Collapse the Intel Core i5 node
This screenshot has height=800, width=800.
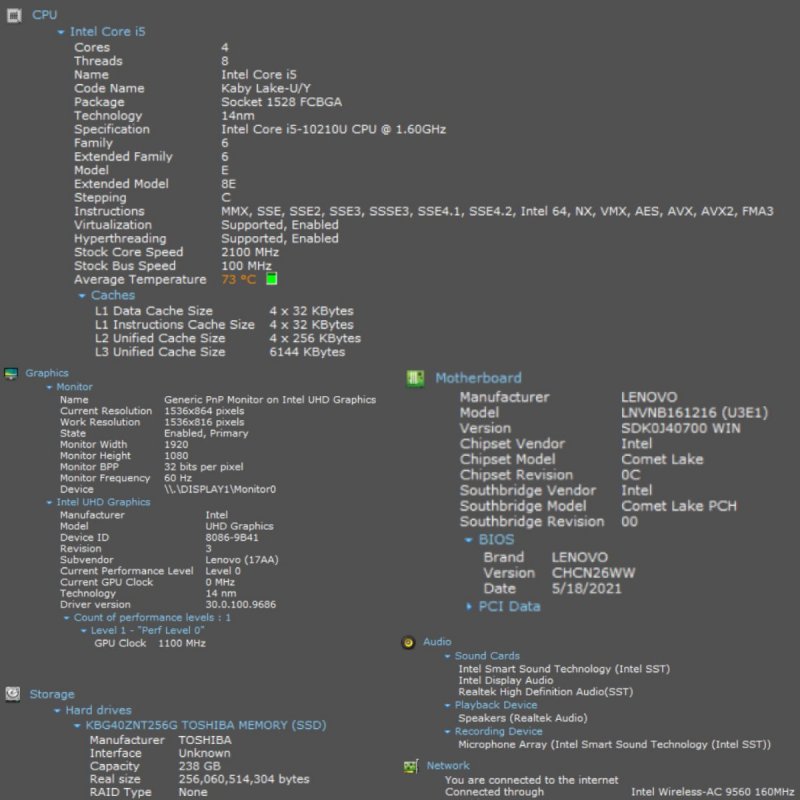point(62,32)
